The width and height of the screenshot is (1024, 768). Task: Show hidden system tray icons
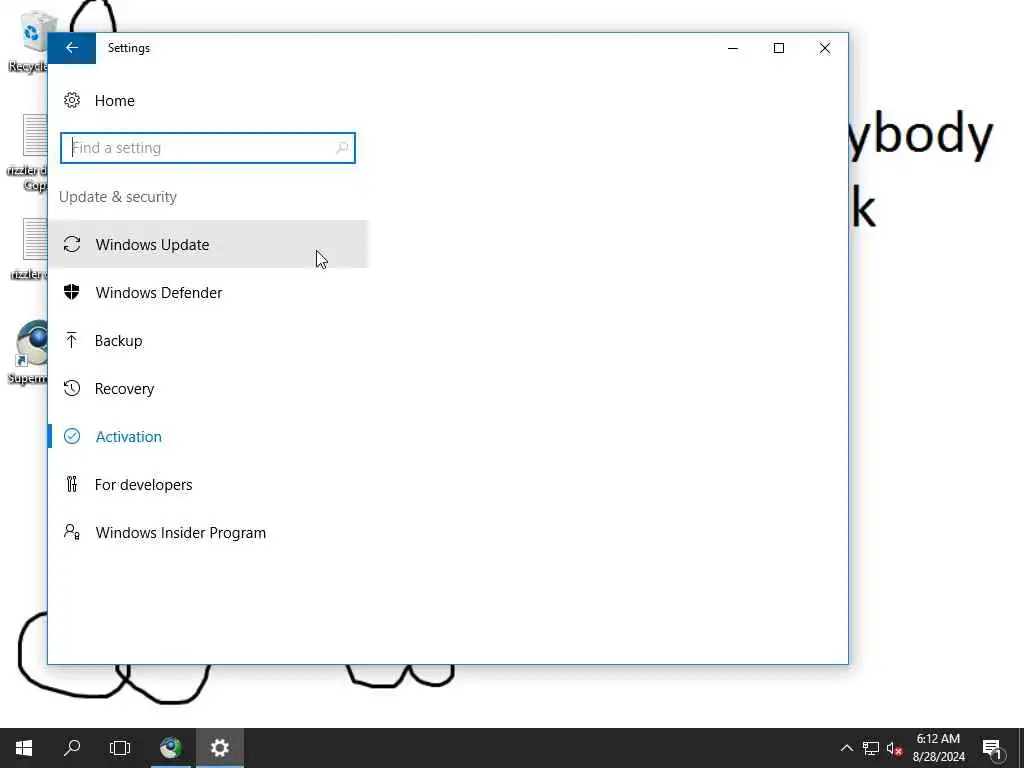coord(846,748)
